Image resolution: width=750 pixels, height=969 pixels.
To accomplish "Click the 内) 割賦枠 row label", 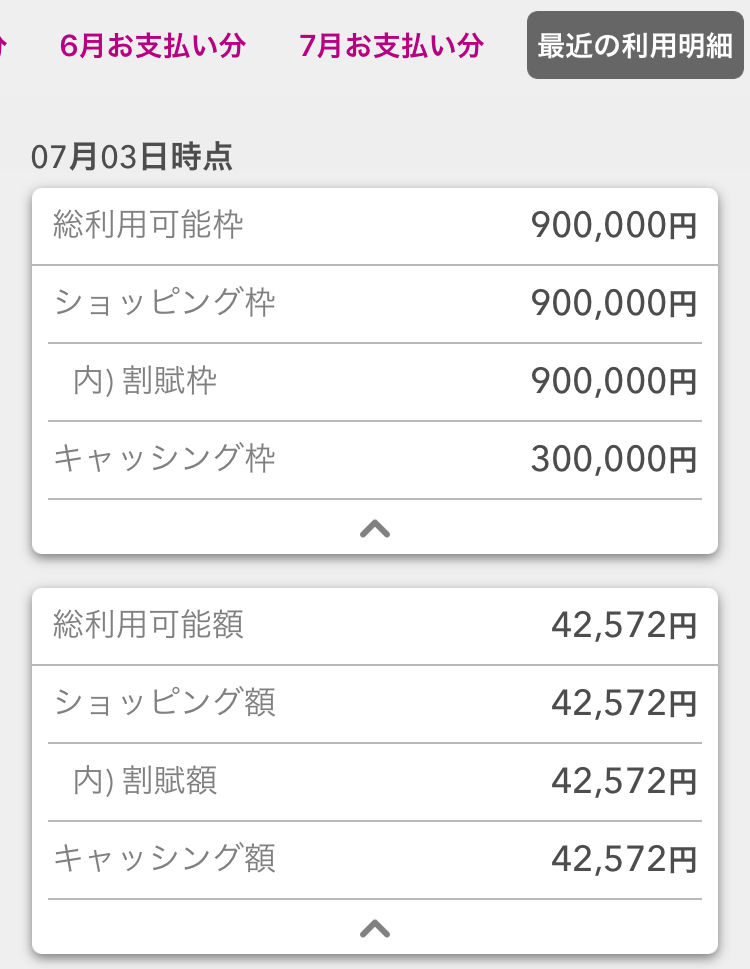I will click(145, 381).
